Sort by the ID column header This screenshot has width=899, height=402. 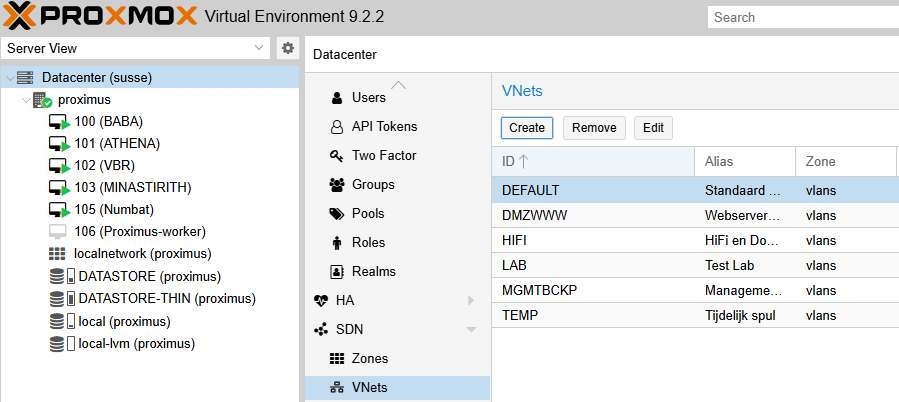pyautogui.click(x=593, y=162)
